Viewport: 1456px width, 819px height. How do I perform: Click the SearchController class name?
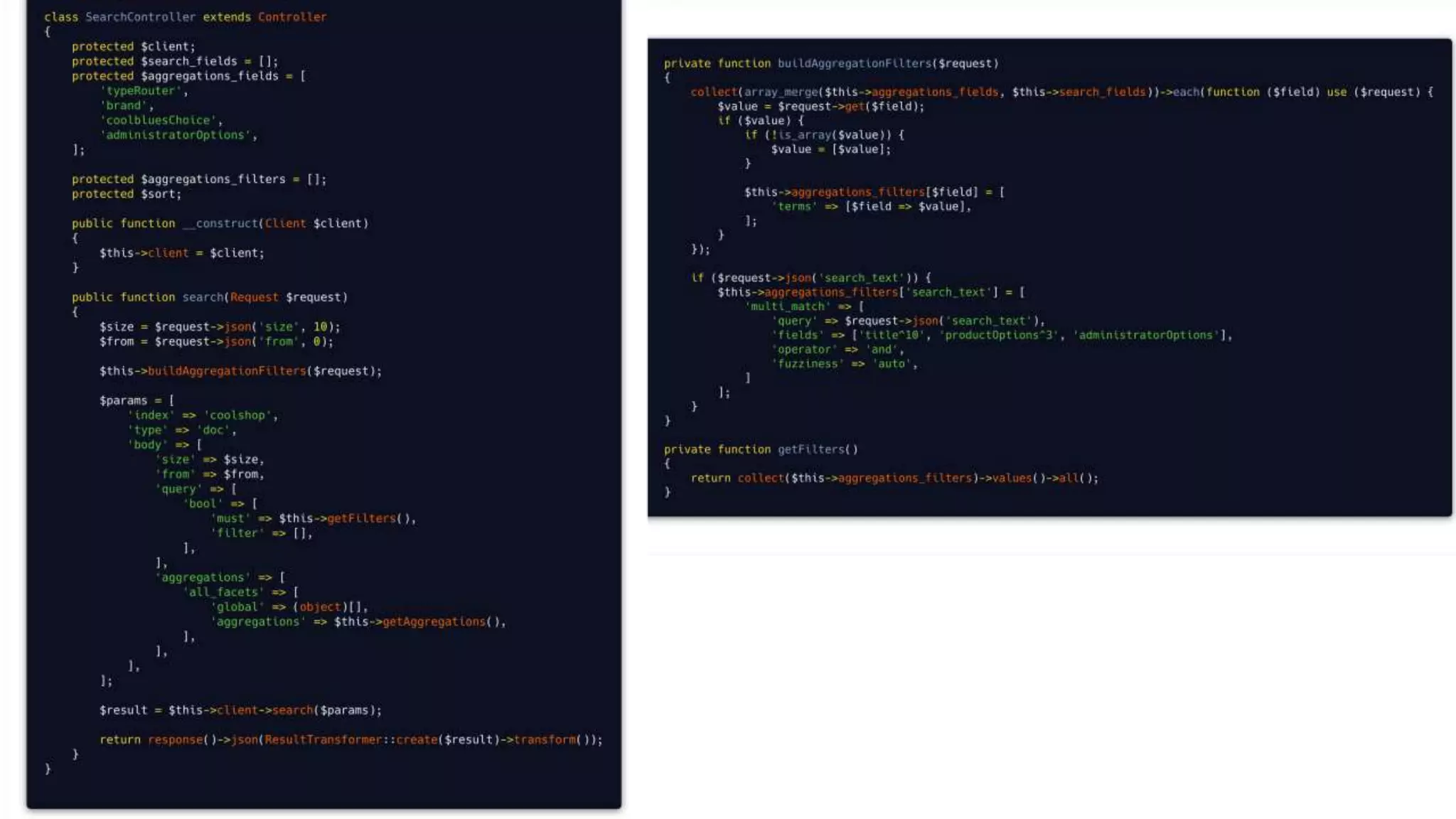click(140, 17)
